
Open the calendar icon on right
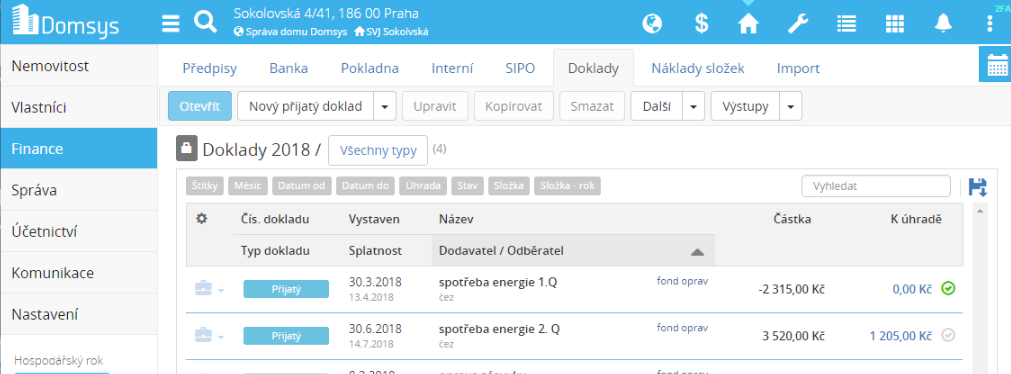pos(997,64)
